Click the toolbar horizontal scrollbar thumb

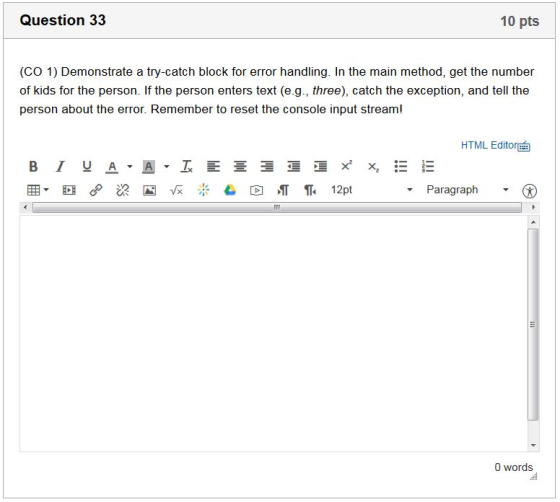277,207
